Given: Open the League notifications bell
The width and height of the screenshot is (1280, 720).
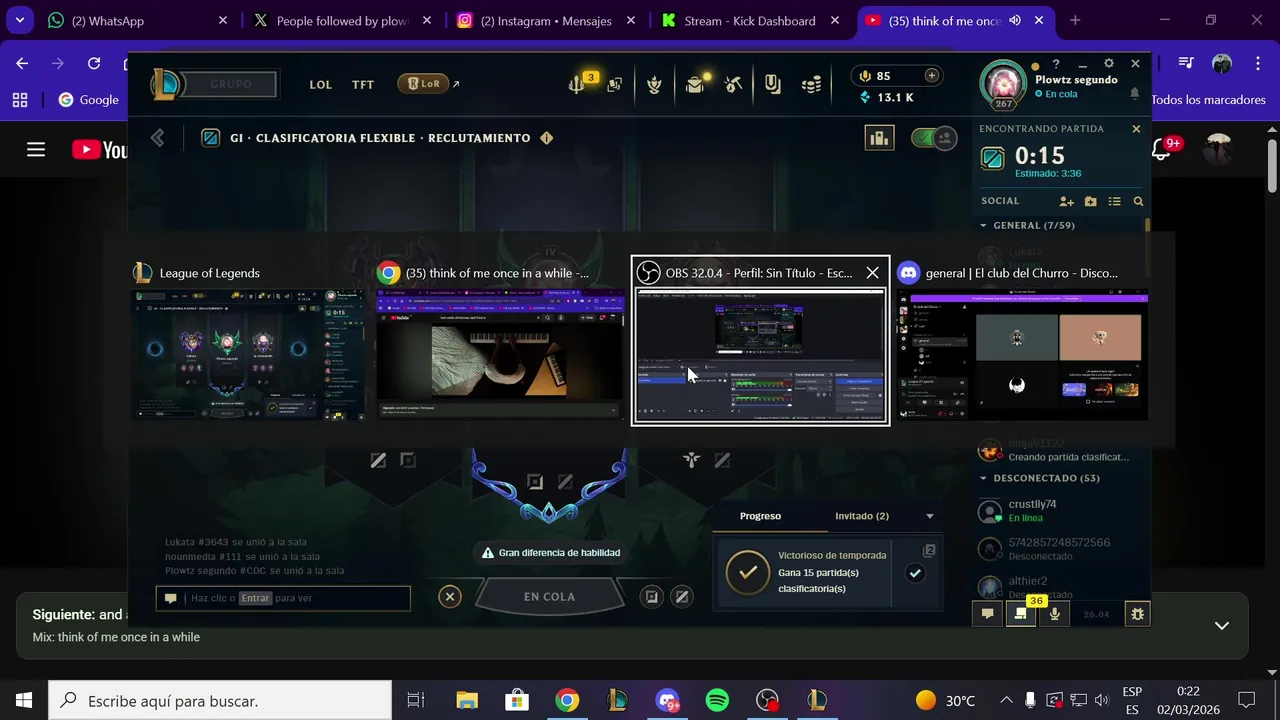Looking at the screenshot, I should [x=1135, y=93].
